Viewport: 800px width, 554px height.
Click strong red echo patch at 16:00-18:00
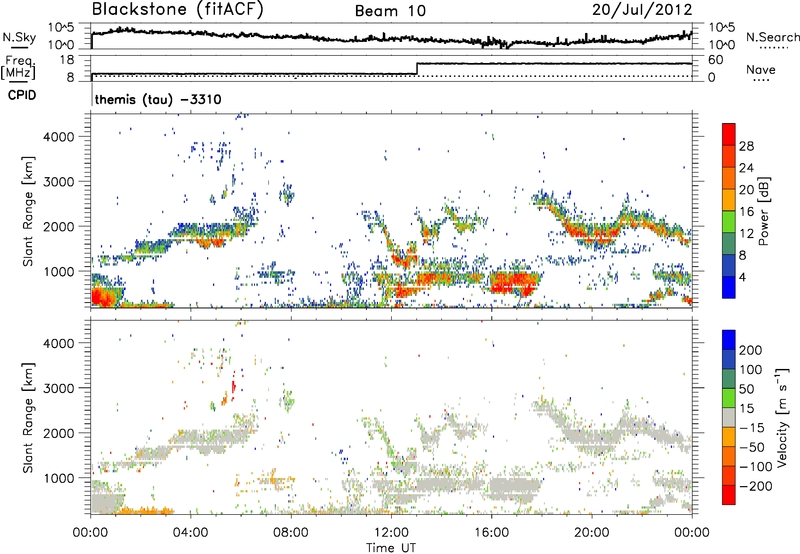click(514, 284)
